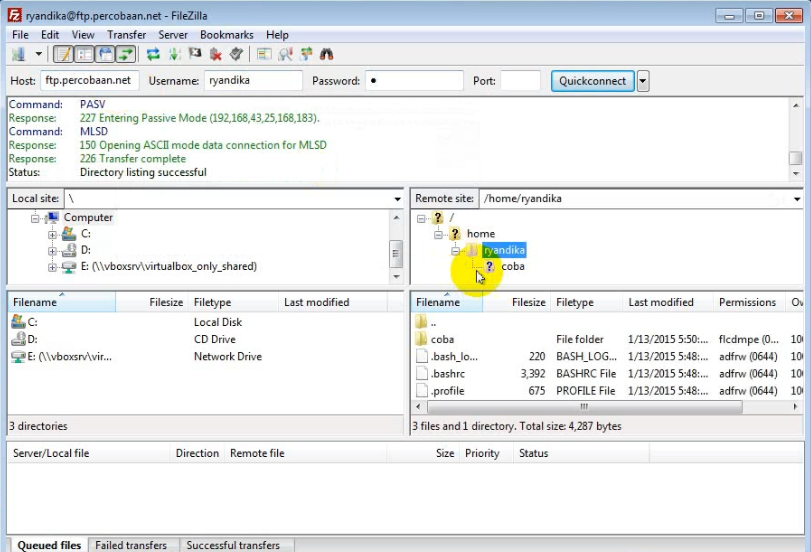Viewport: 811px width, 552px height.
Task: Open the Edit menu
Action: pyautogui.click(x=50, y=35)
